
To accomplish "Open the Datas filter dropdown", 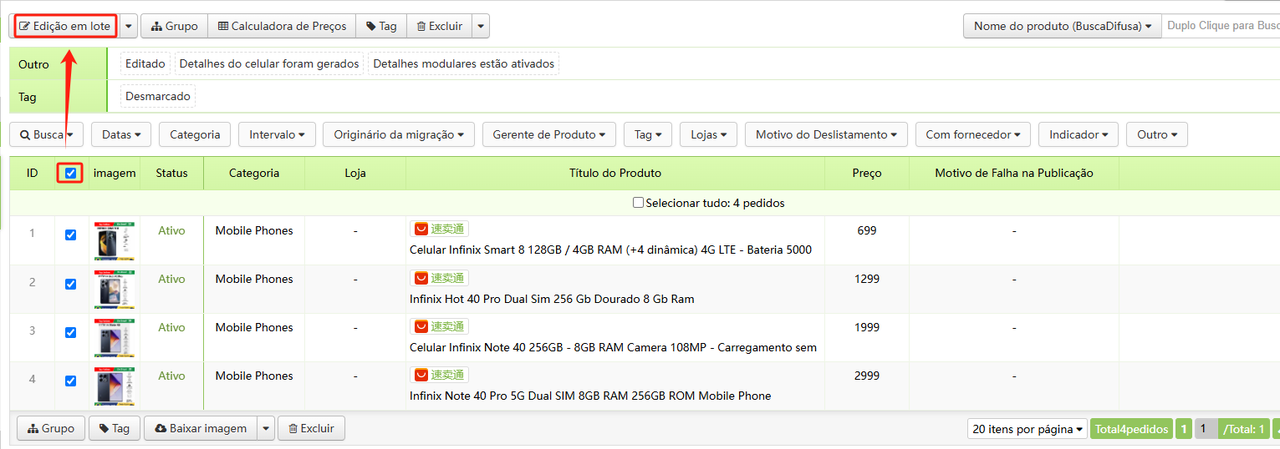I will (x=121, y=134).
